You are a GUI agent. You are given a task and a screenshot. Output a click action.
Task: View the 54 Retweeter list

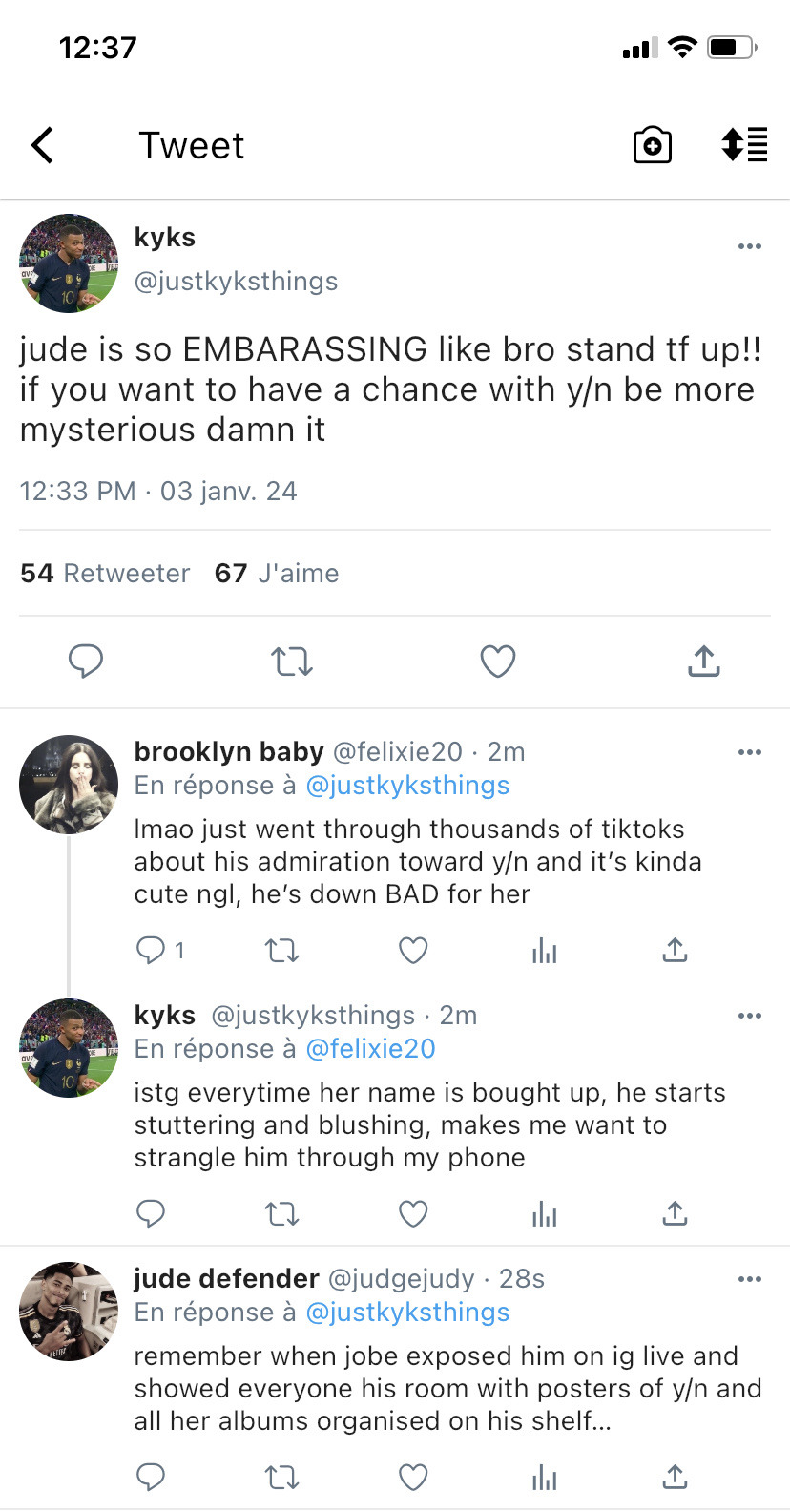pyautogui.click(x=105, y=573)
